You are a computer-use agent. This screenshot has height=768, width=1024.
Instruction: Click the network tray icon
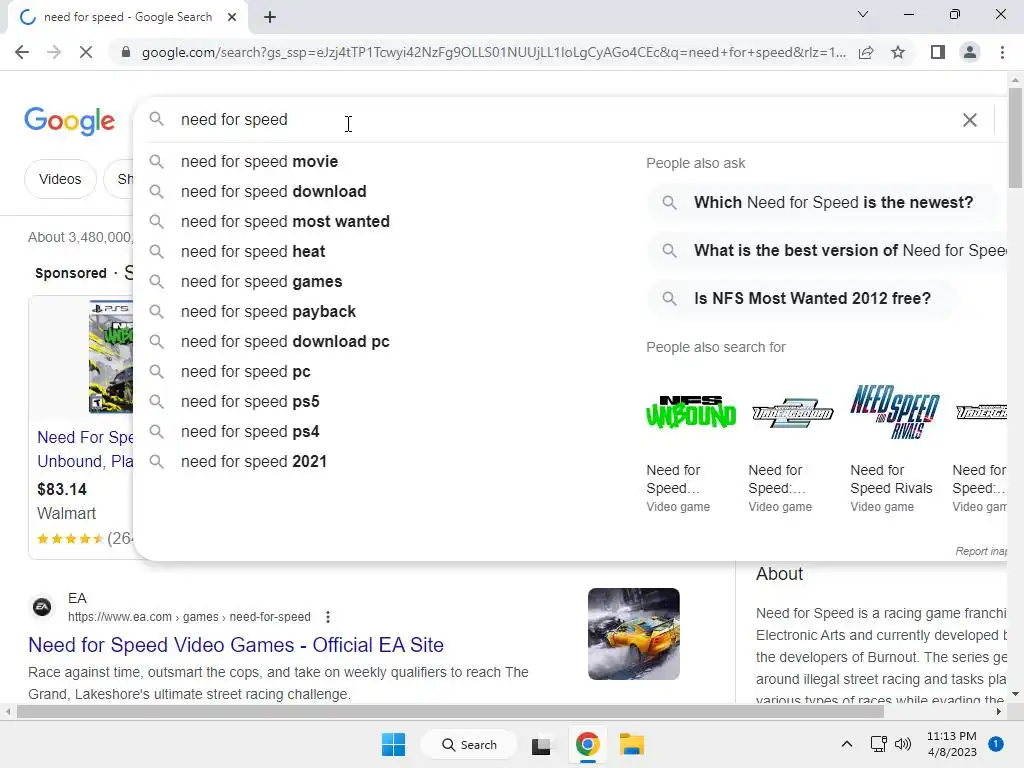(x=878, y=744)
